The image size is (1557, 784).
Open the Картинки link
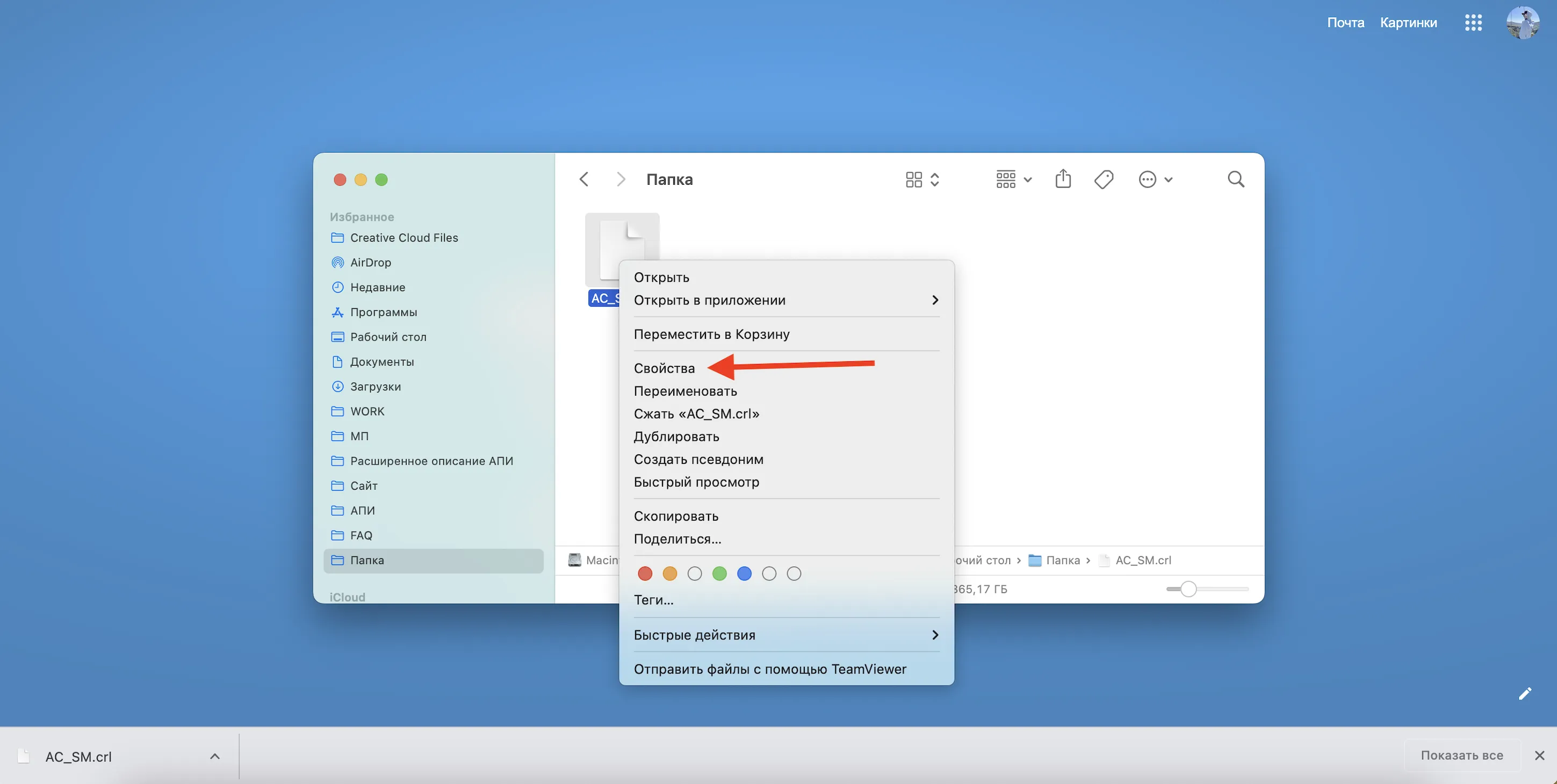pos(1408,23)
